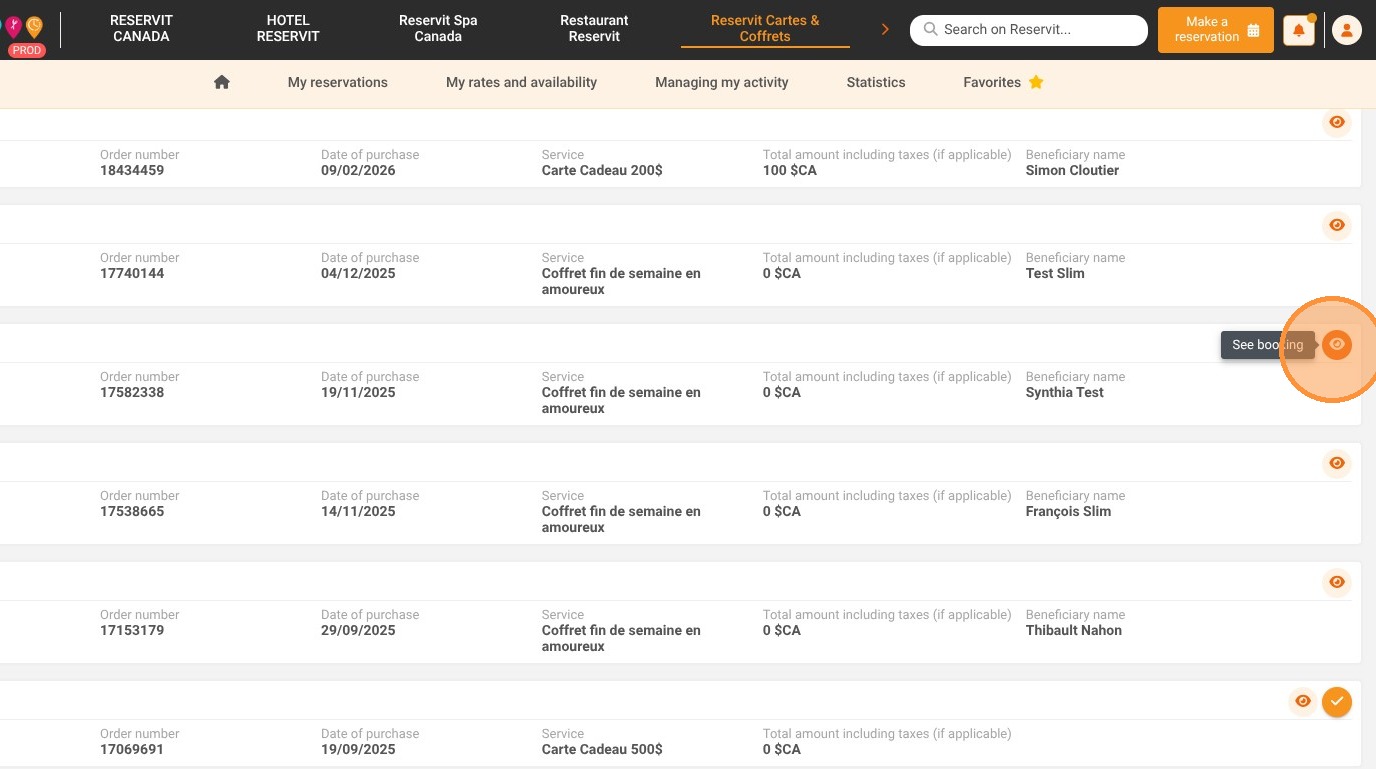Open the user profile icon
This screenshot has width=1376, height=769.
point(1347,31)
